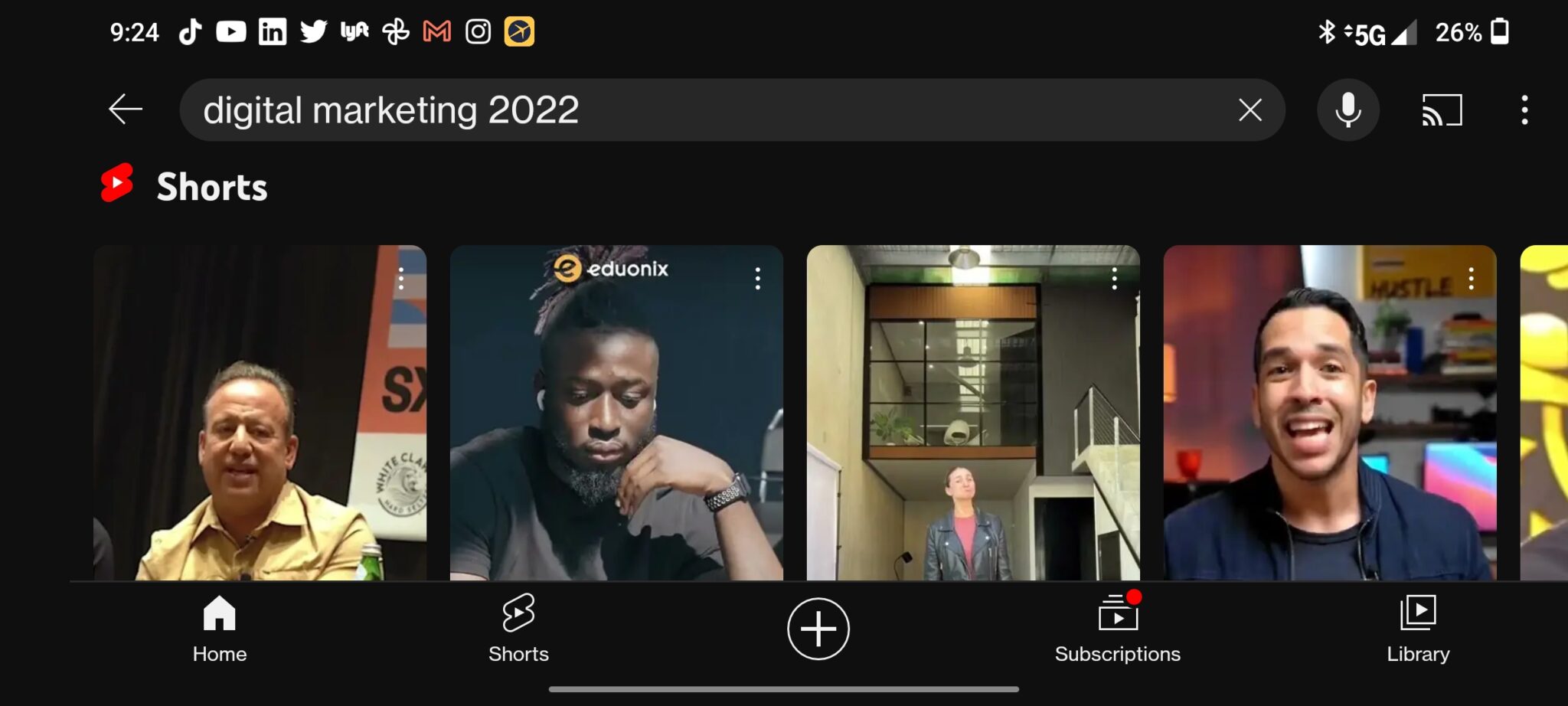The height and width of the screenshot is (706, 1568).
Task: Open the Subscriptions tab
Action: [1117, 629]
